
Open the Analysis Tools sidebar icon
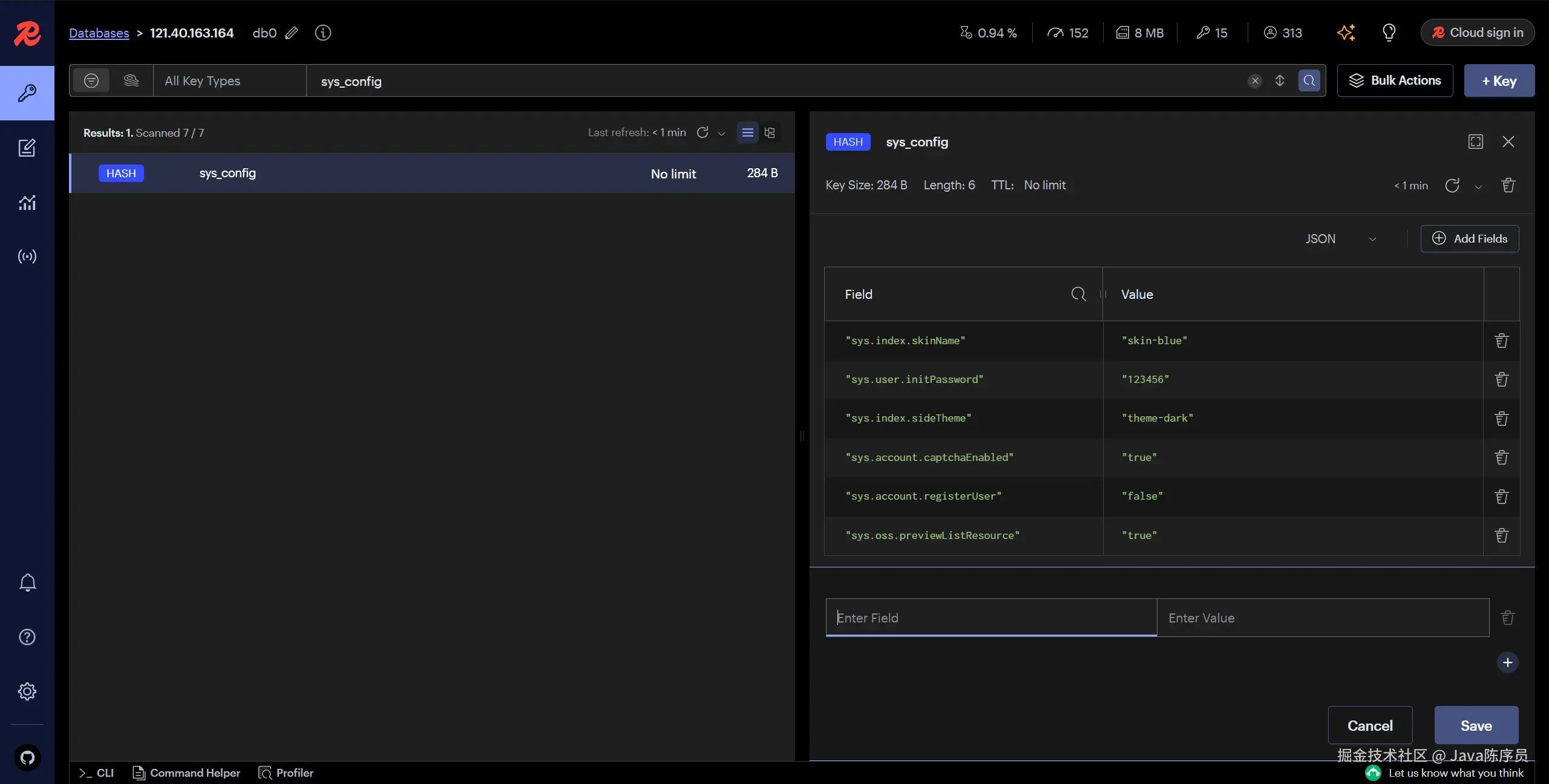[27, 202]
